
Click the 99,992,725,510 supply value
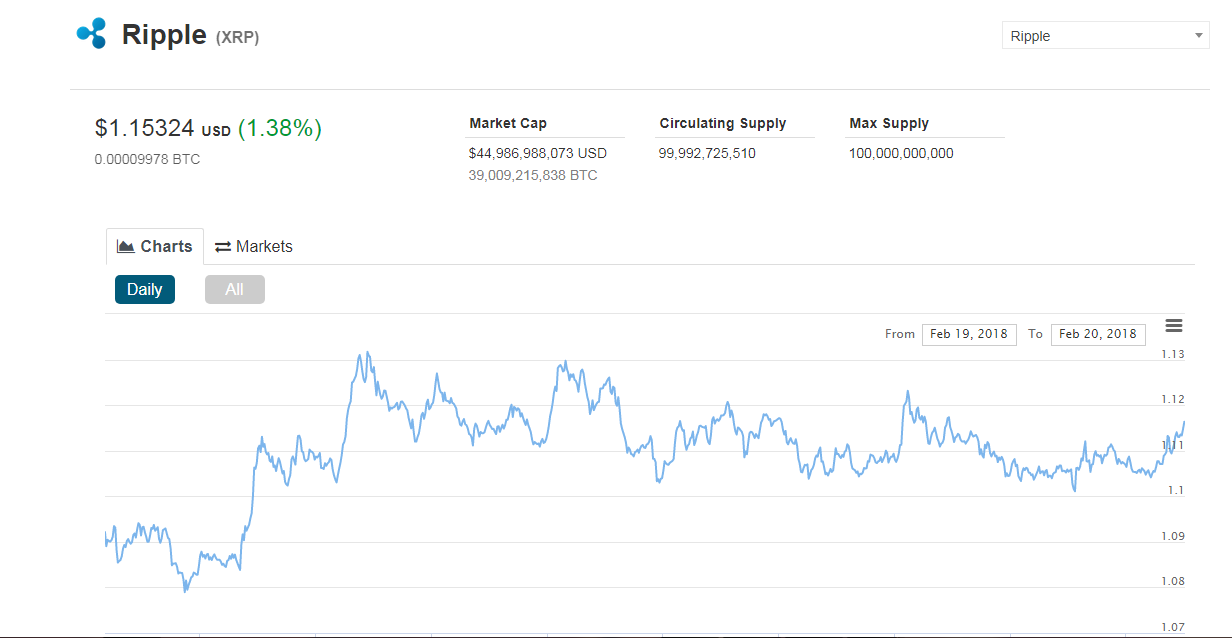point(707,153)
